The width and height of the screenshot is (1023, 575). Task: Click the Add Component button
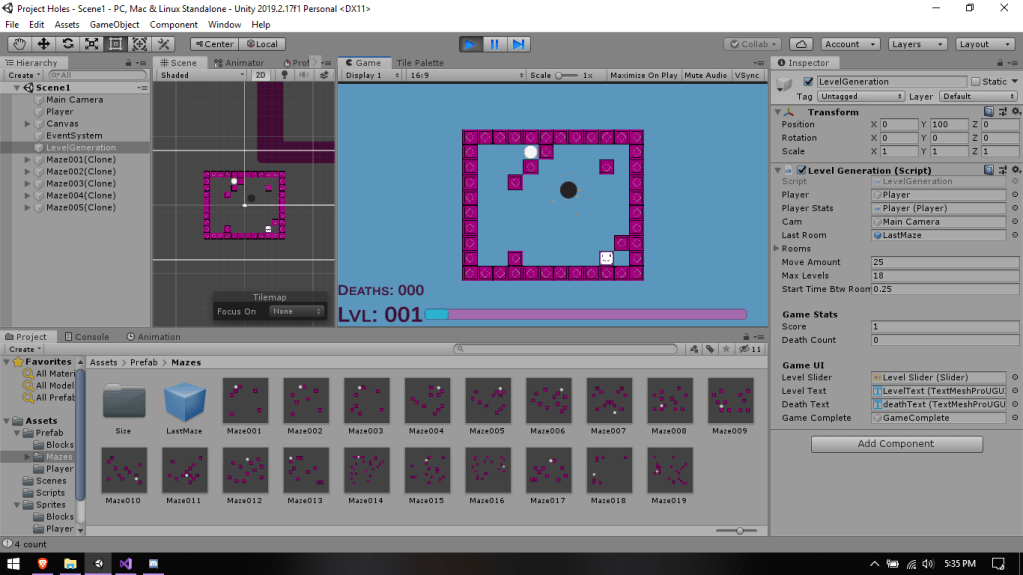pyautogui.click(x=896, y=444)
